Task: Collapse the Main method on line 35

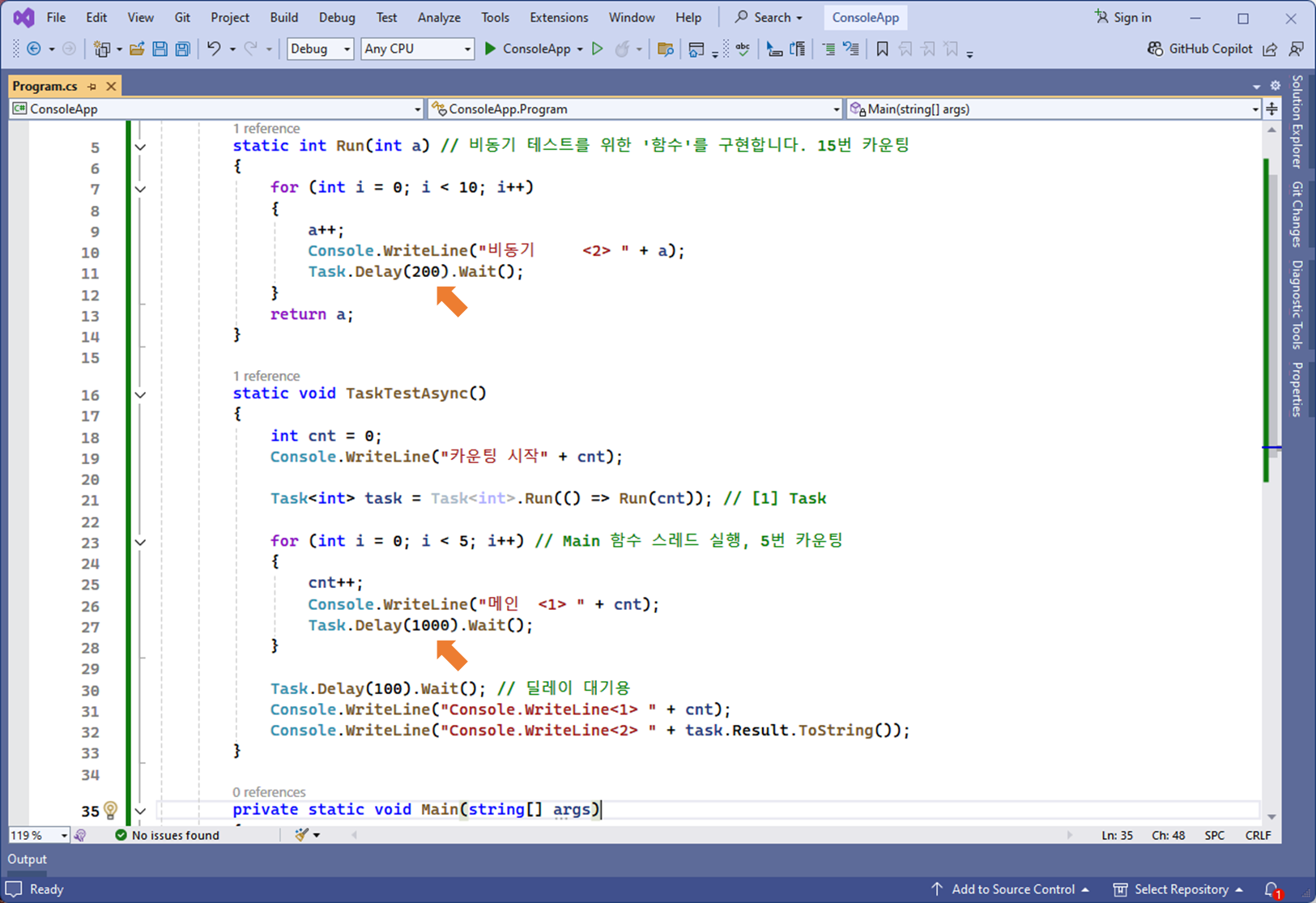Action: (x=141, y=811)
